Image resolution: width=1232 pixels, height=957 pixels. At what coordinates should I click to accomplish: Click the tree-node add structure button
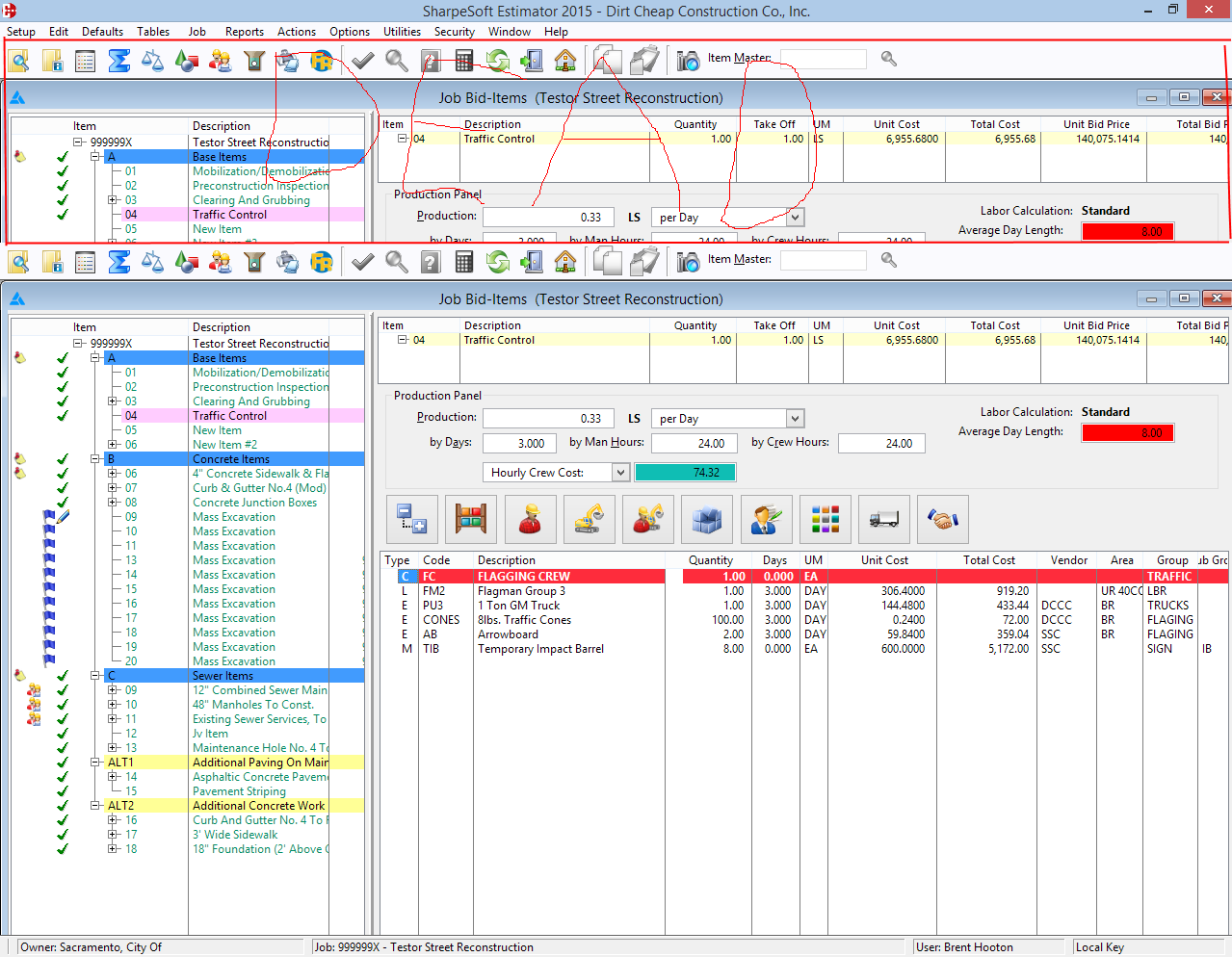412,520
